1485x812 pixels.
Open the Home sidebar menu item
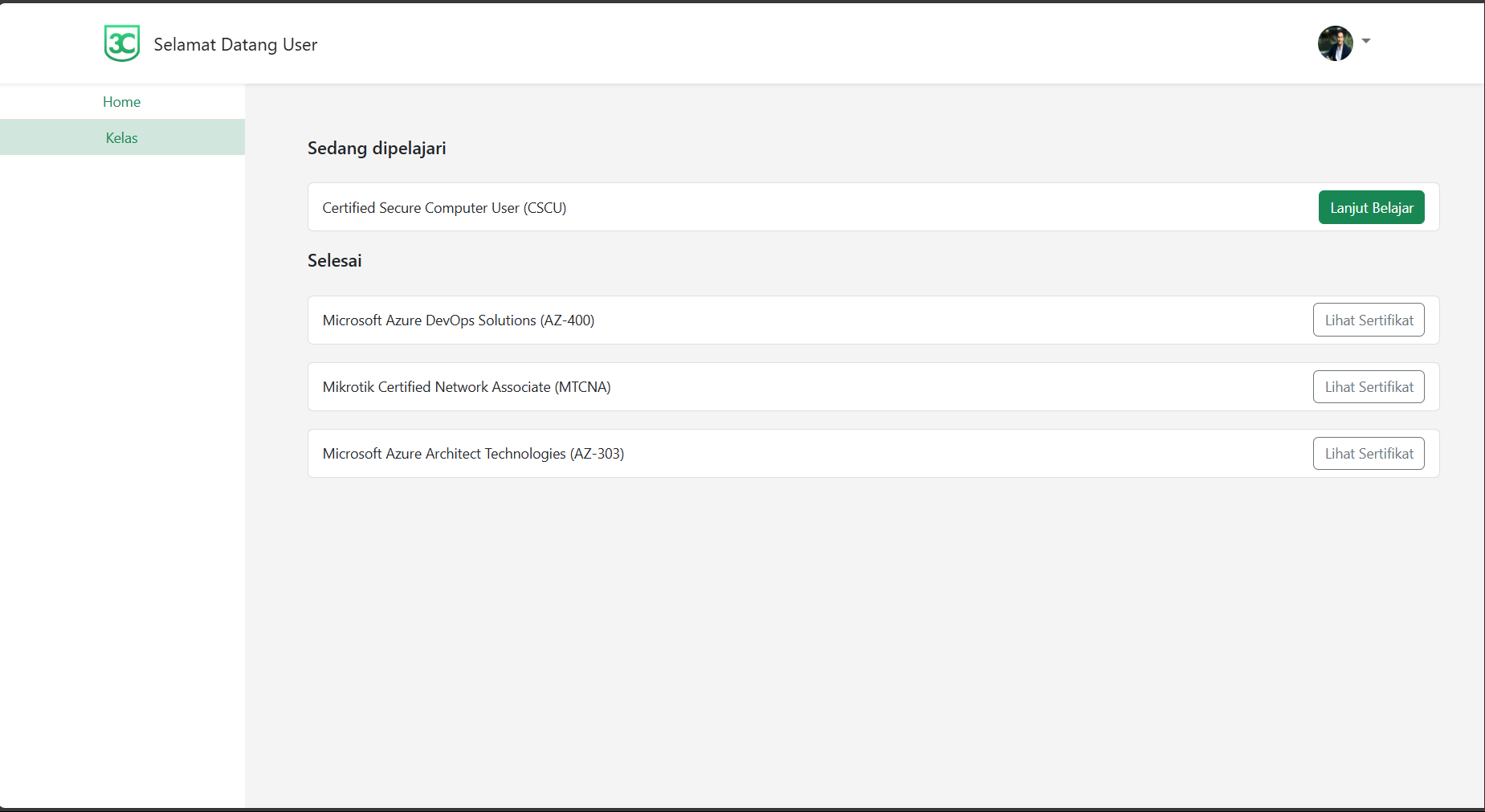122,102
